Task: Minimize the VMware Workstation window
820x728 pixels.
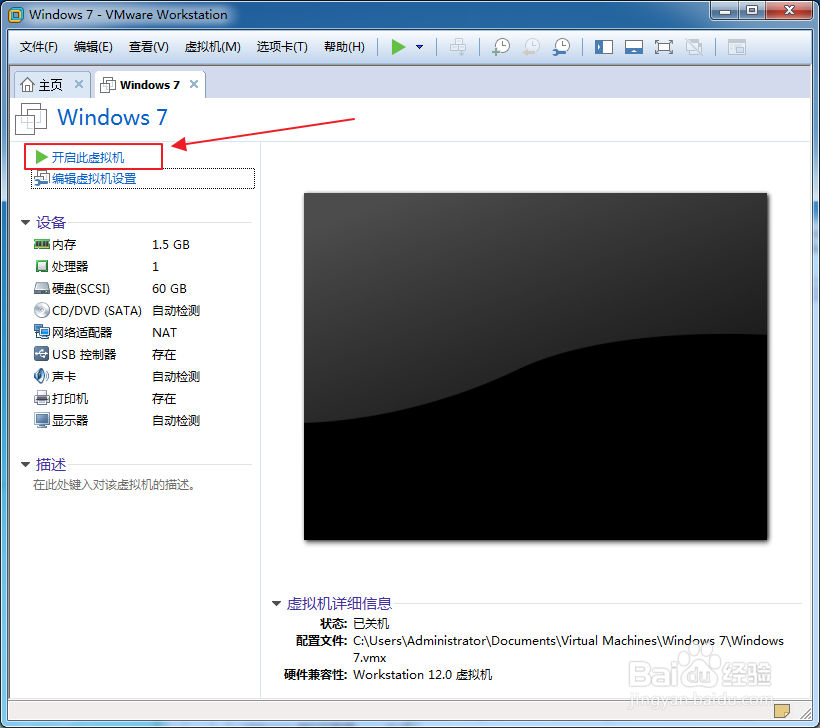Action: click(725, 10)
